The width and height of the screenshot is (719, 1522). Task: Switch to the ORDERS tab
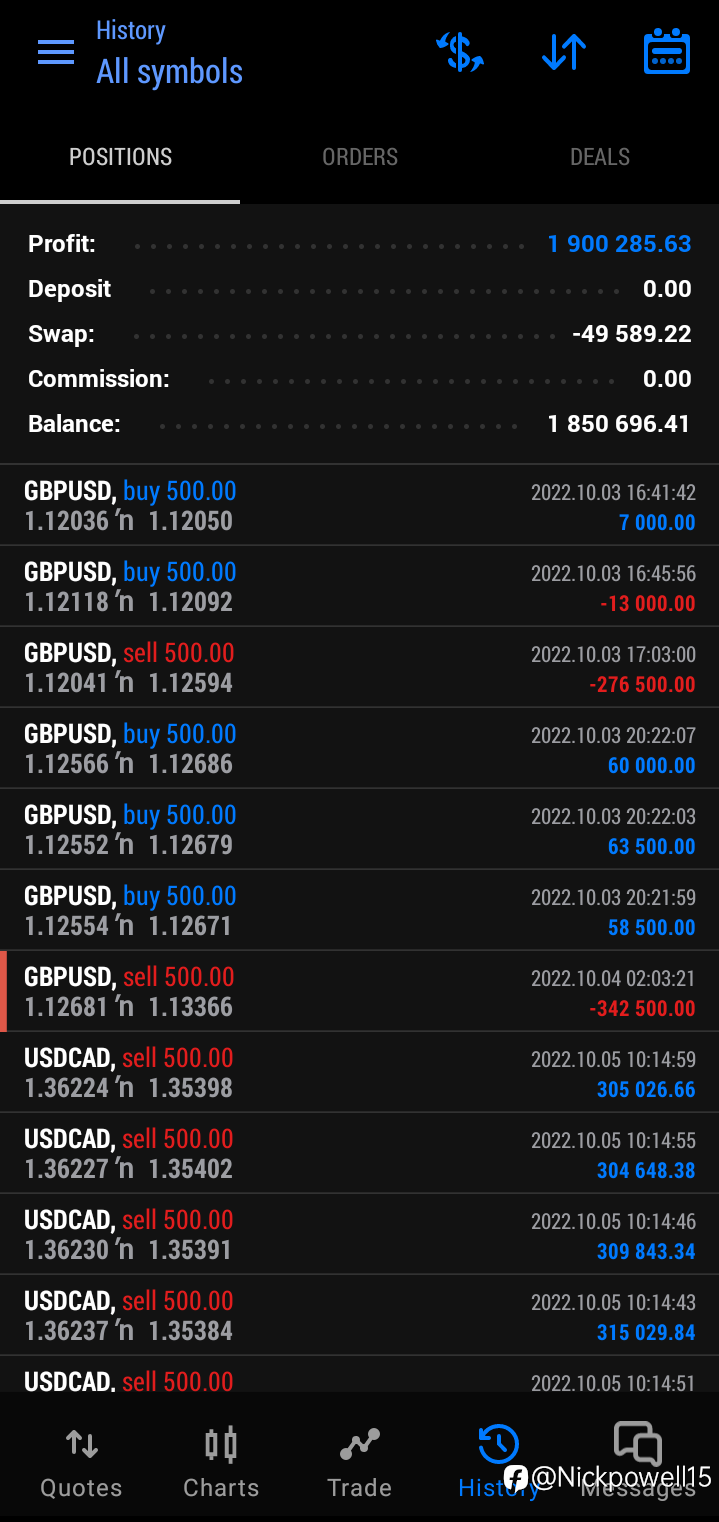(x=360, y=157)
